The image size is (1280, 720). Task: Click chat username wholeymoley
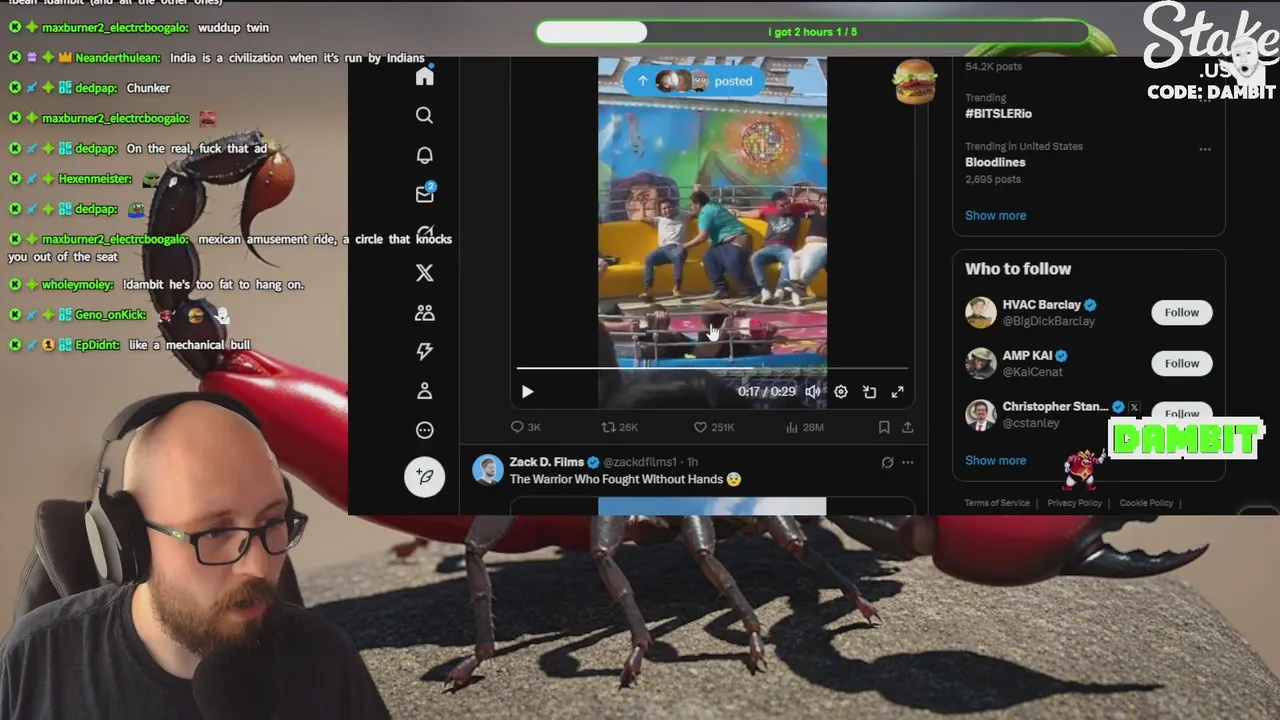tap(78, 284)
